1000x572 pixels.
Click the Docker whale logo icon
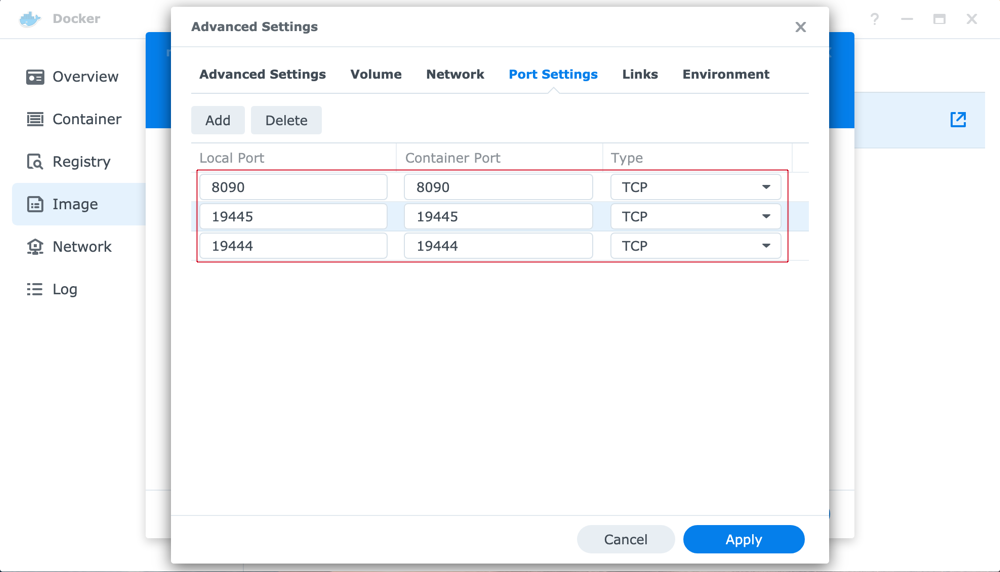click(x=30, y=19)
